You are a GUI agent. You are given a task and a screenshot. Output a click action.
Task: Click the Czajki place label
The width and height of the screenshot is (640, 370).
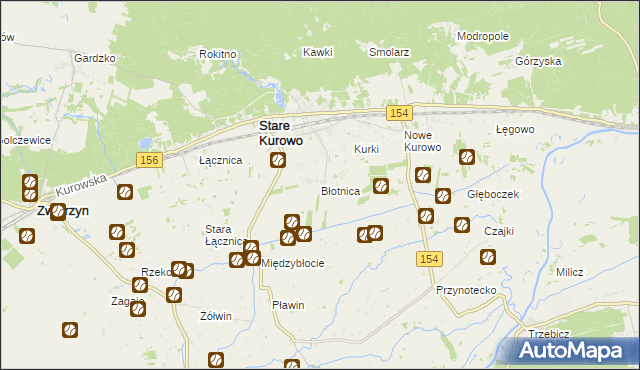pos(499,231)
